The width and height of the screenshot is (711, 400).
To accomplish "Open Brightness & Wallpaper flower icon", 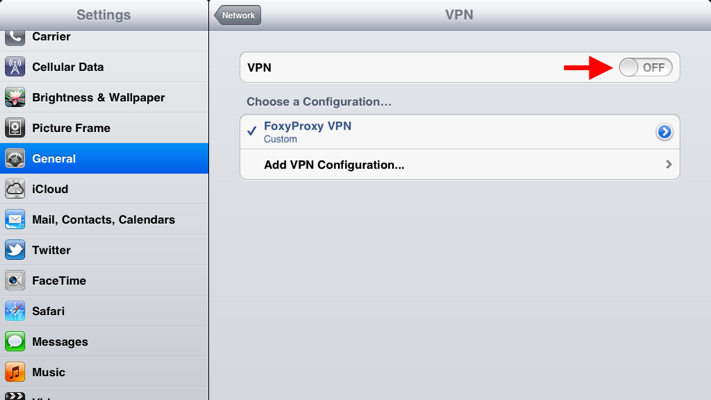I will coord(15,98).
